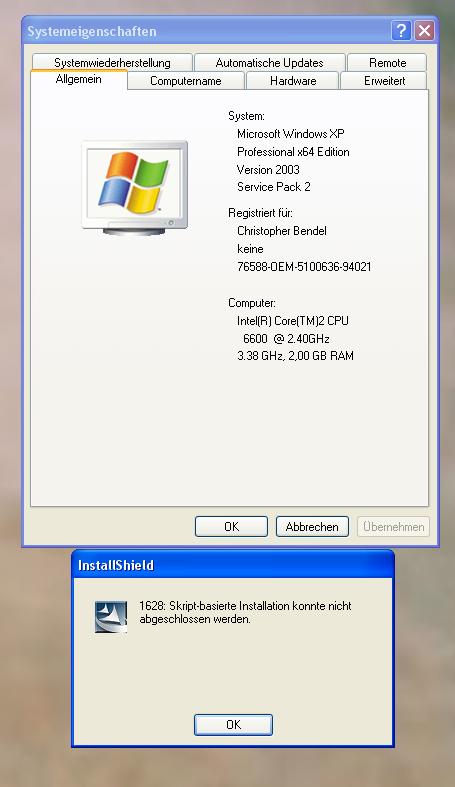Open the Systemwiederherstellung tab
This screenshot has width=455, height=787.
[112, 62]
